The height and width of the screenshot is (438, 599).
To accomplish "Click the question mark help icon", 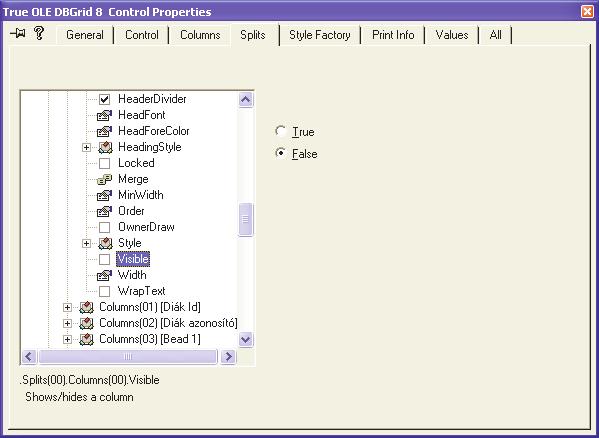I will [39, 33].
